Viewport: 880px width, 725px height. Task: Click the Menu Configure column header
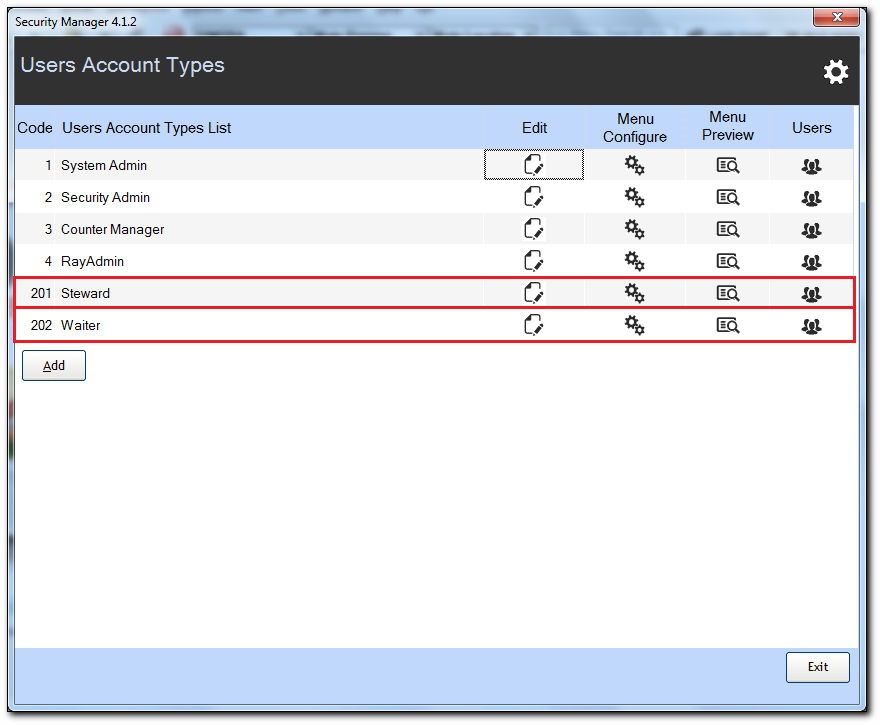pos(635,128)
